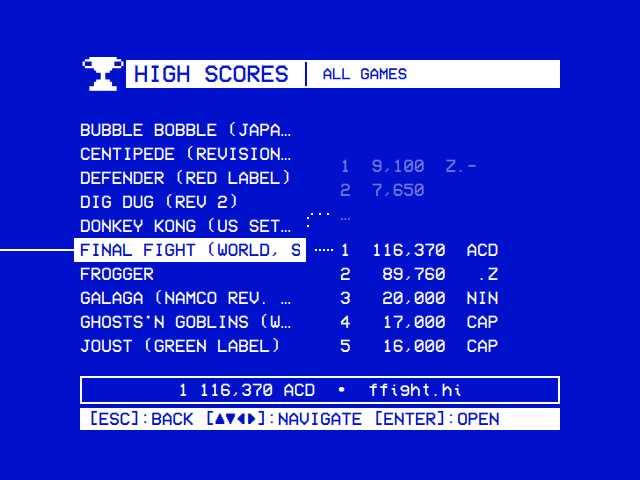Viewport: 640px width, 480px height.
Task: Click faded score 7,650 entry
Action: [x=382, y=190]
